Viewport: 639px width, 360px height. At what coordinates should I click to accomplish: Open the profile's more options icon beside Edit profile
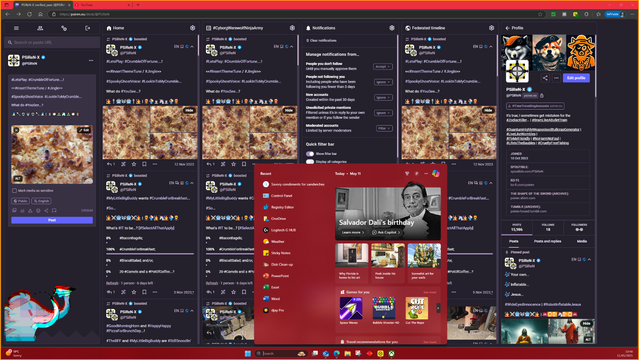(556, 78)
